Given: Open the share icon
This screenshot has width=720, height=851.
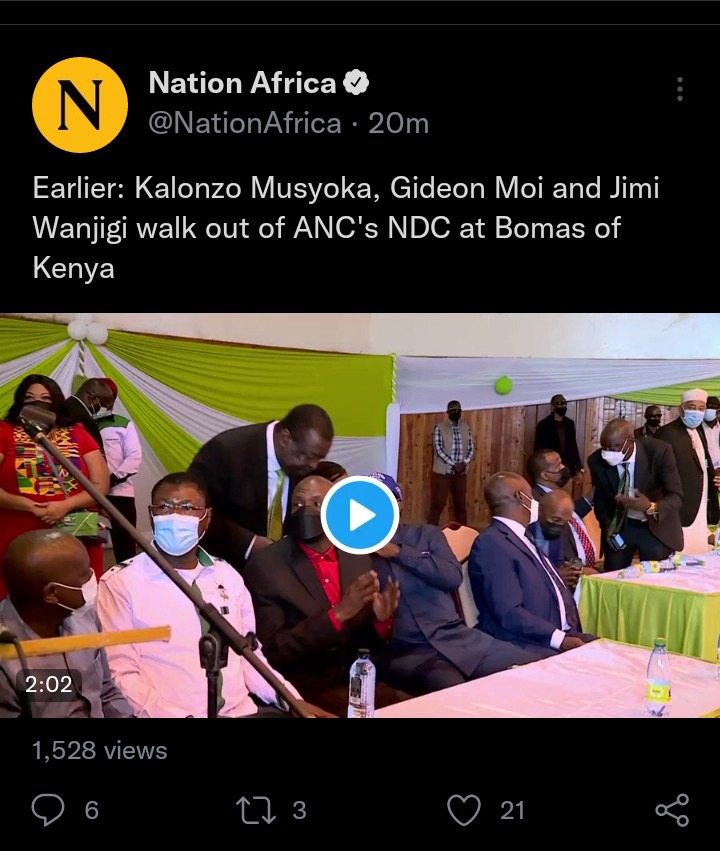Looking at the screenshot, I should [672, 810].
